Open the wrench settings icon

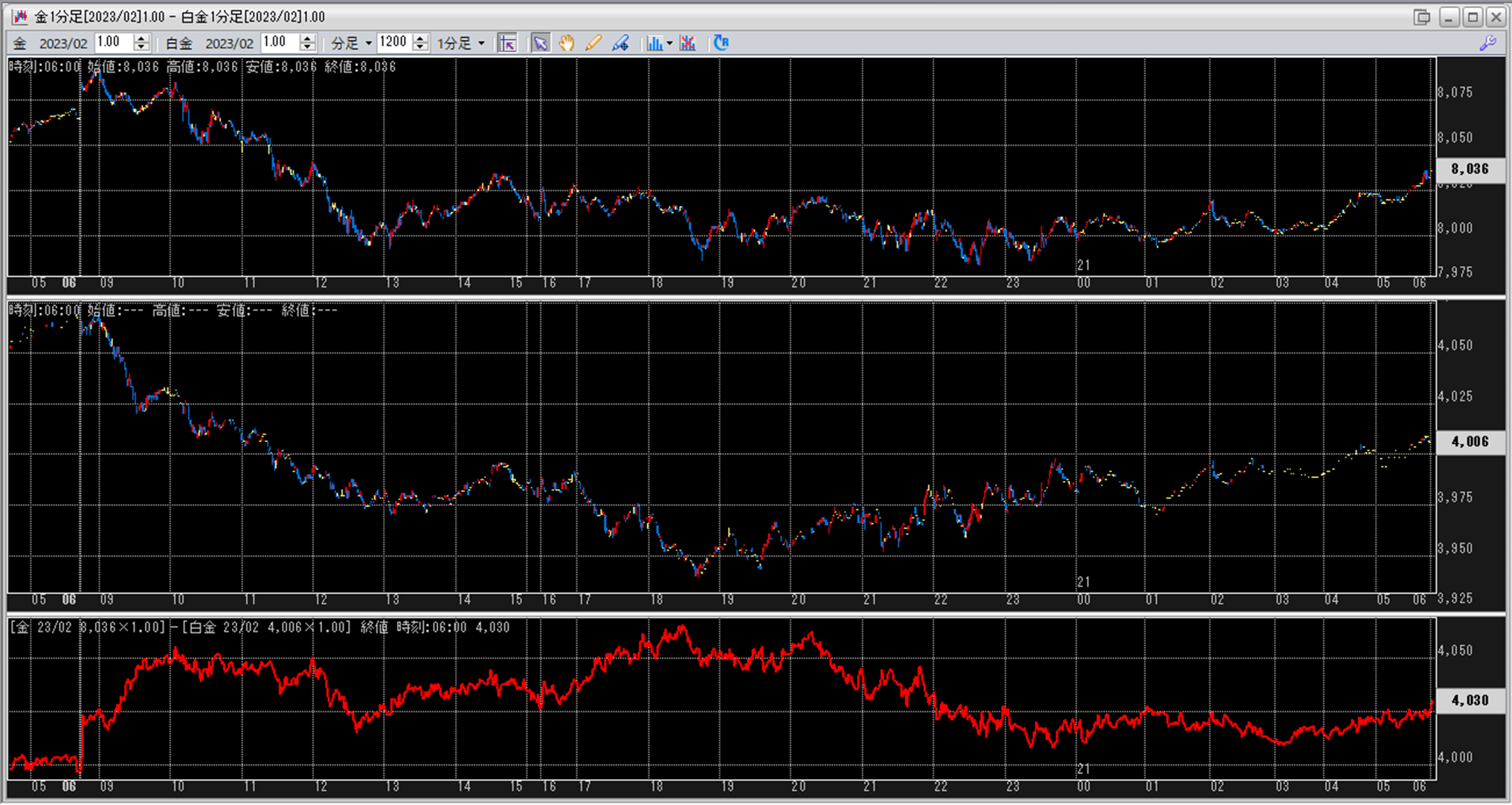(x=1487, y=43)
